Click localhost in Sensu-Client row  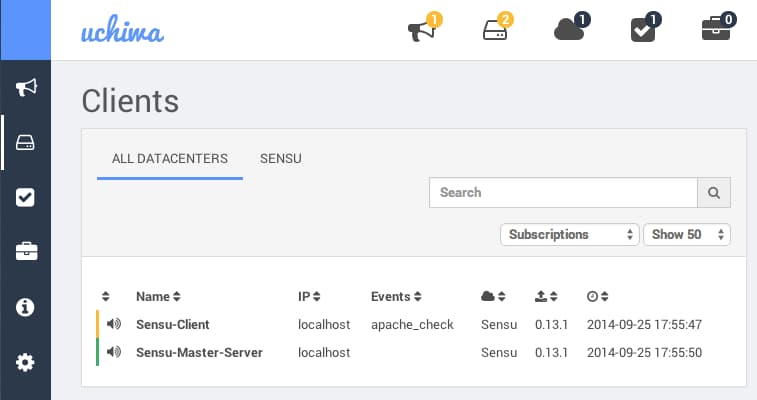click(x=324, y=325)
